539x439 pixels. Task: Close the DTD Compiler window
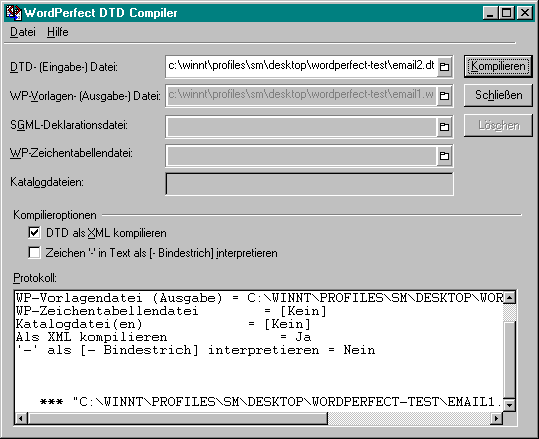[525, 13]
